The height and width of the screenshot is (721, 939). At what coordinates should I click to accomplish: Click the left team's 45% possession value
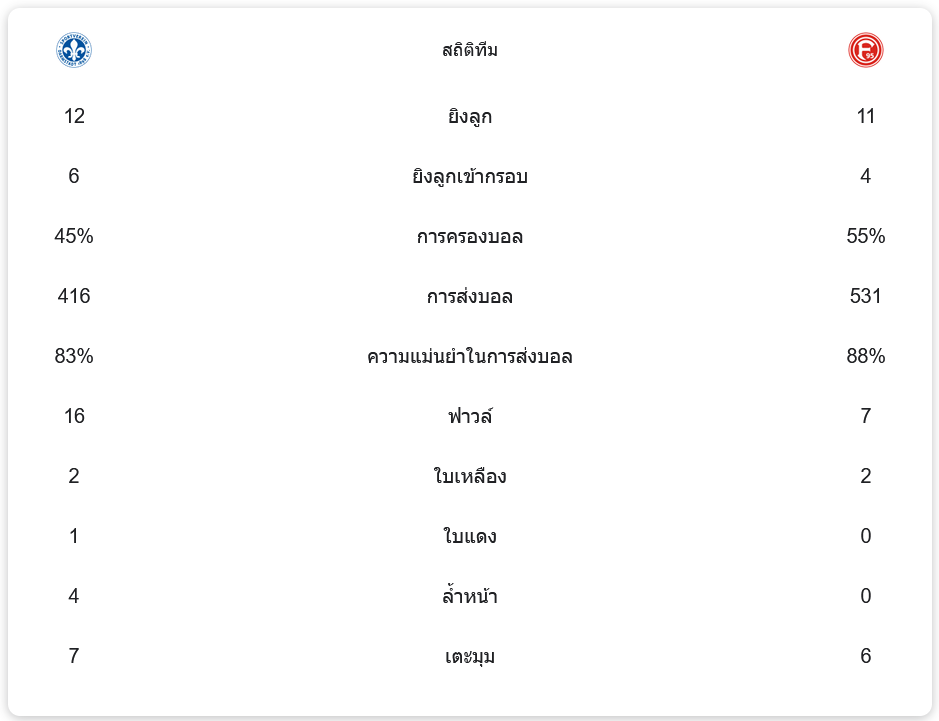(x=74, y=236)
